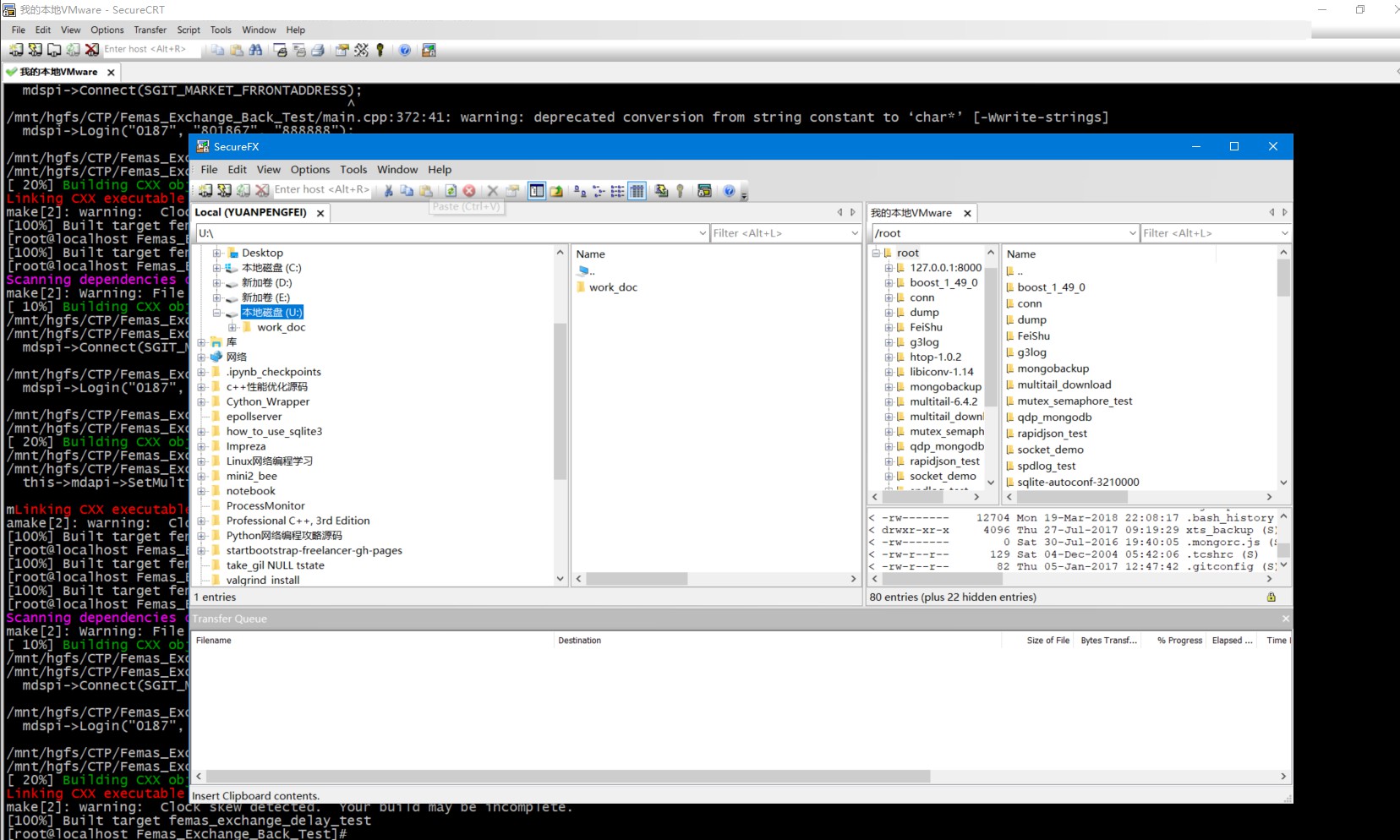Click the Transfer Queue horizontal scrollbar
1400x840 pixels.
[x=567, y=776]
